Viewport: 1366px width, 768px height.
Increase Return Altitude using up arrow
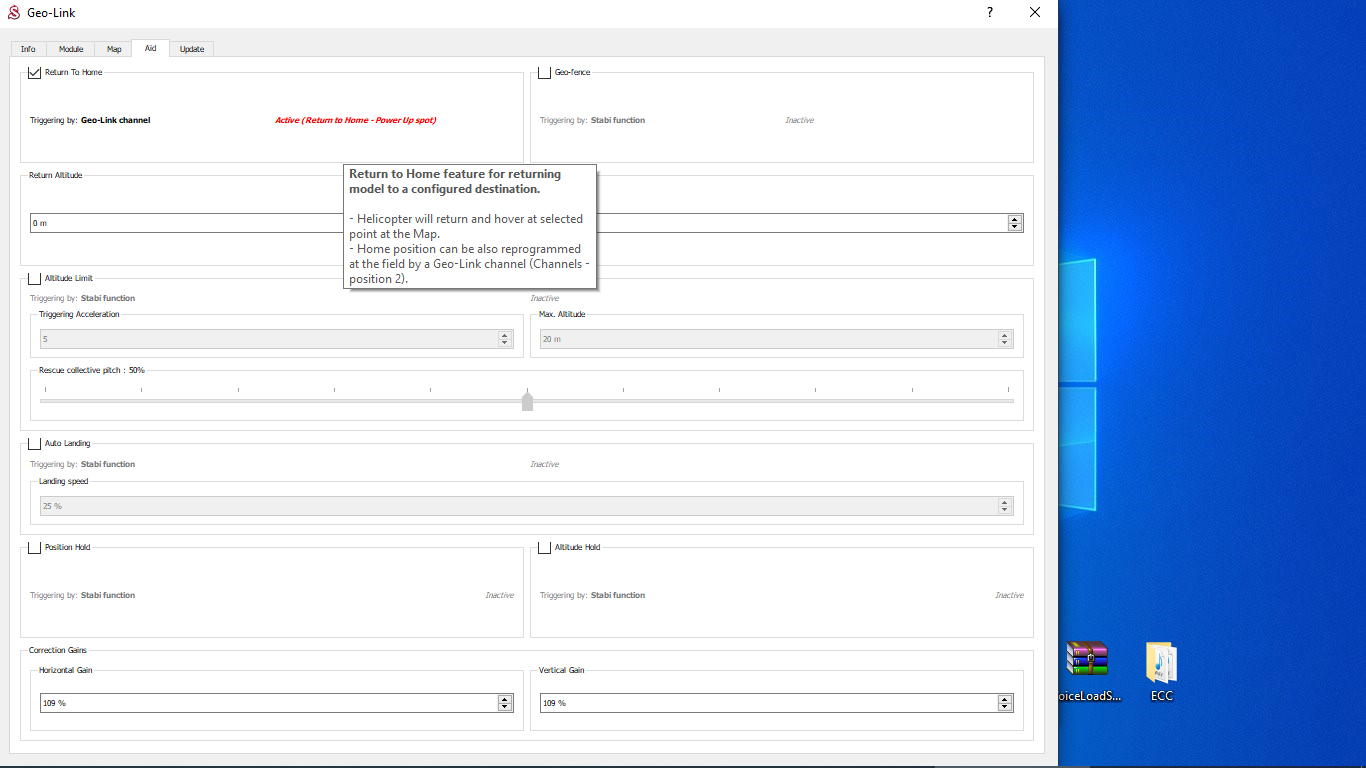[1015, 219]
